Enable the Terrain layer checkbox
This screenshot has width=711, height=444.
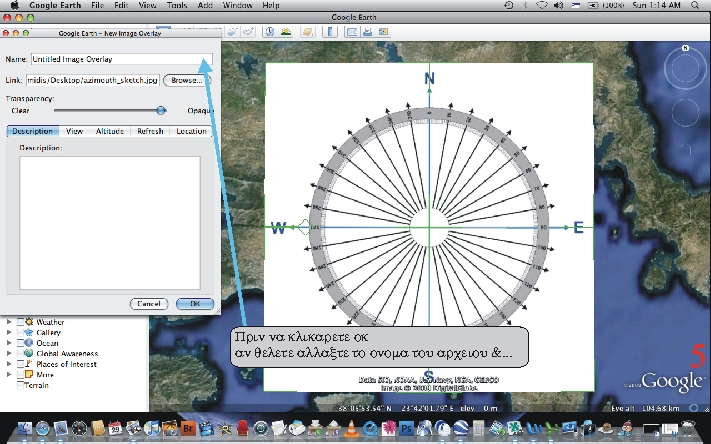click(20, 385)
